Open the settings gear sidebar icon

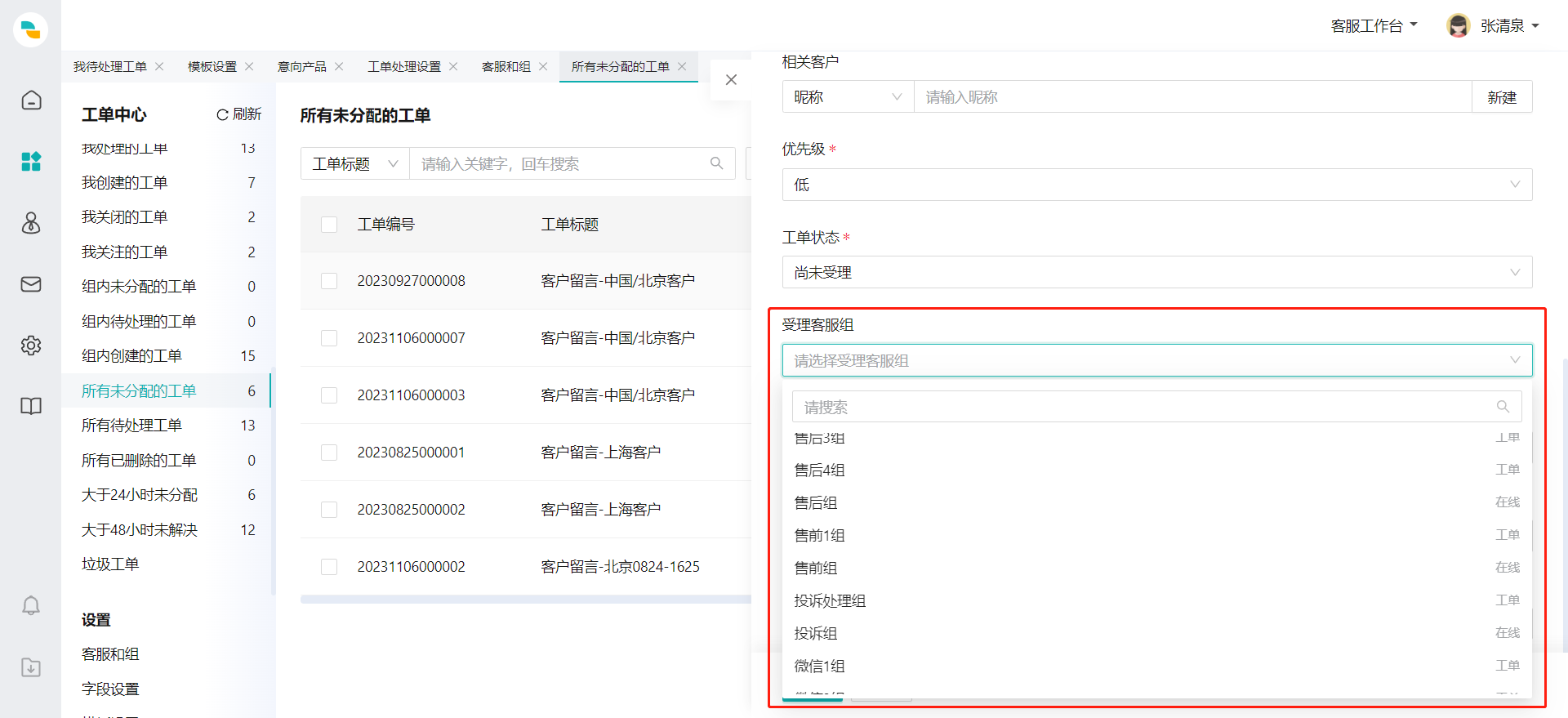31,346
